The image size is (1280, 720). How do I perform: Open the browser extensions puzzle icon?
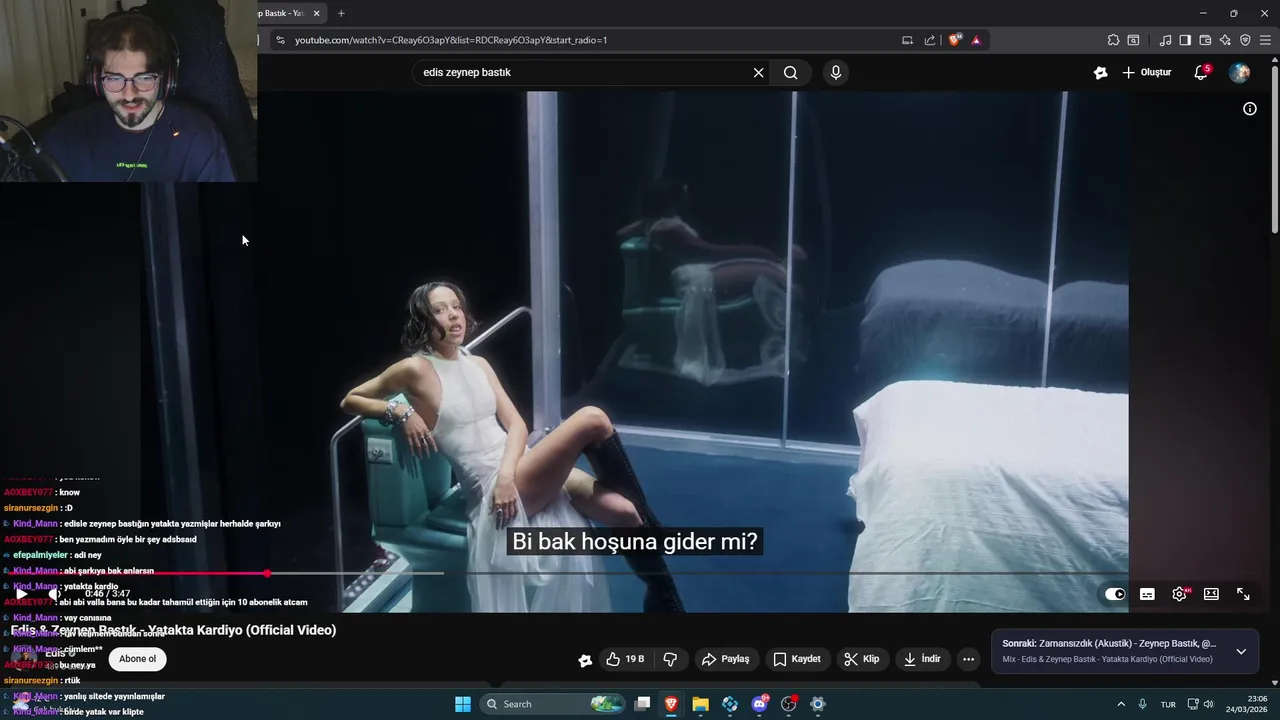(1113, 40)
